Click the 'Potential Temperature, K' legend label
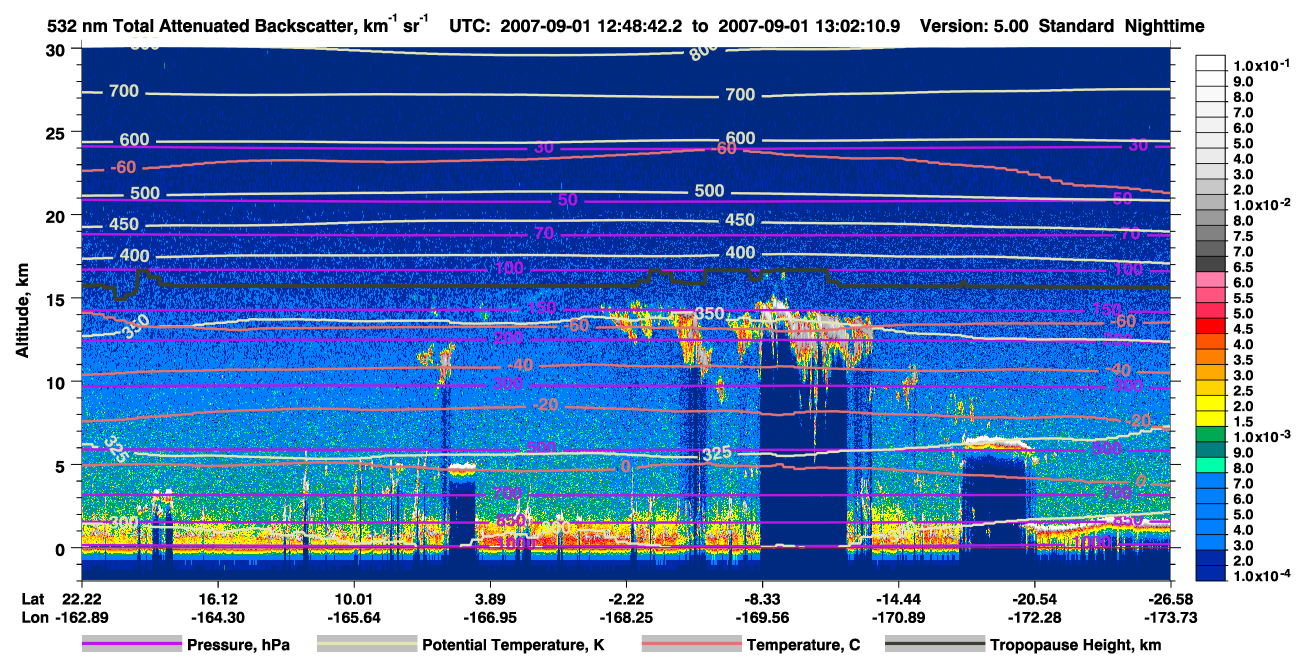 tap(513, 645)
